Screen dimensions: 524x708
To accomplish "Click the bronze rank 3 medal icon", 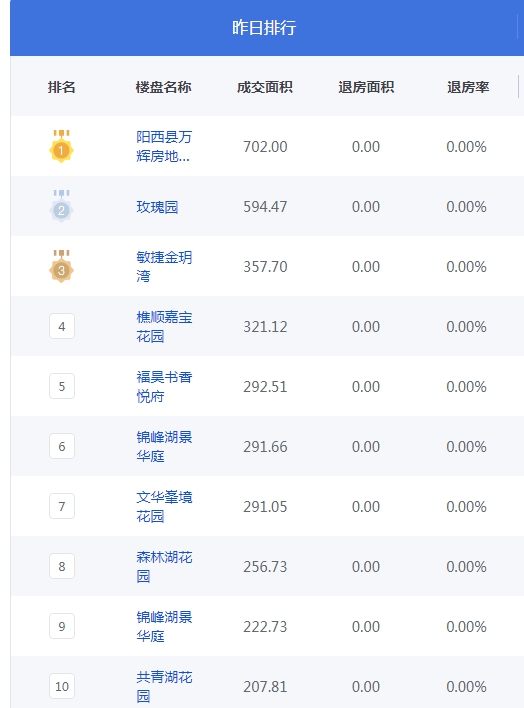I will point(61,266).
